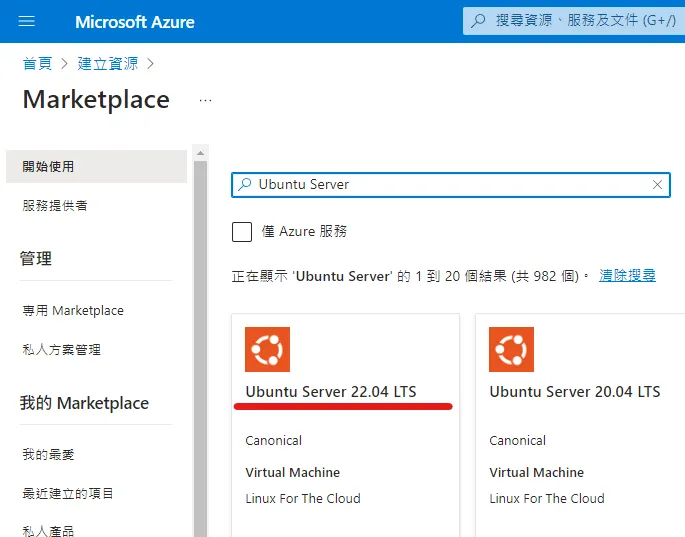This screenshot has height=537, width=685.
Task: Navigate to 建立資源 breadcrumb
Action: coord(106,64)
